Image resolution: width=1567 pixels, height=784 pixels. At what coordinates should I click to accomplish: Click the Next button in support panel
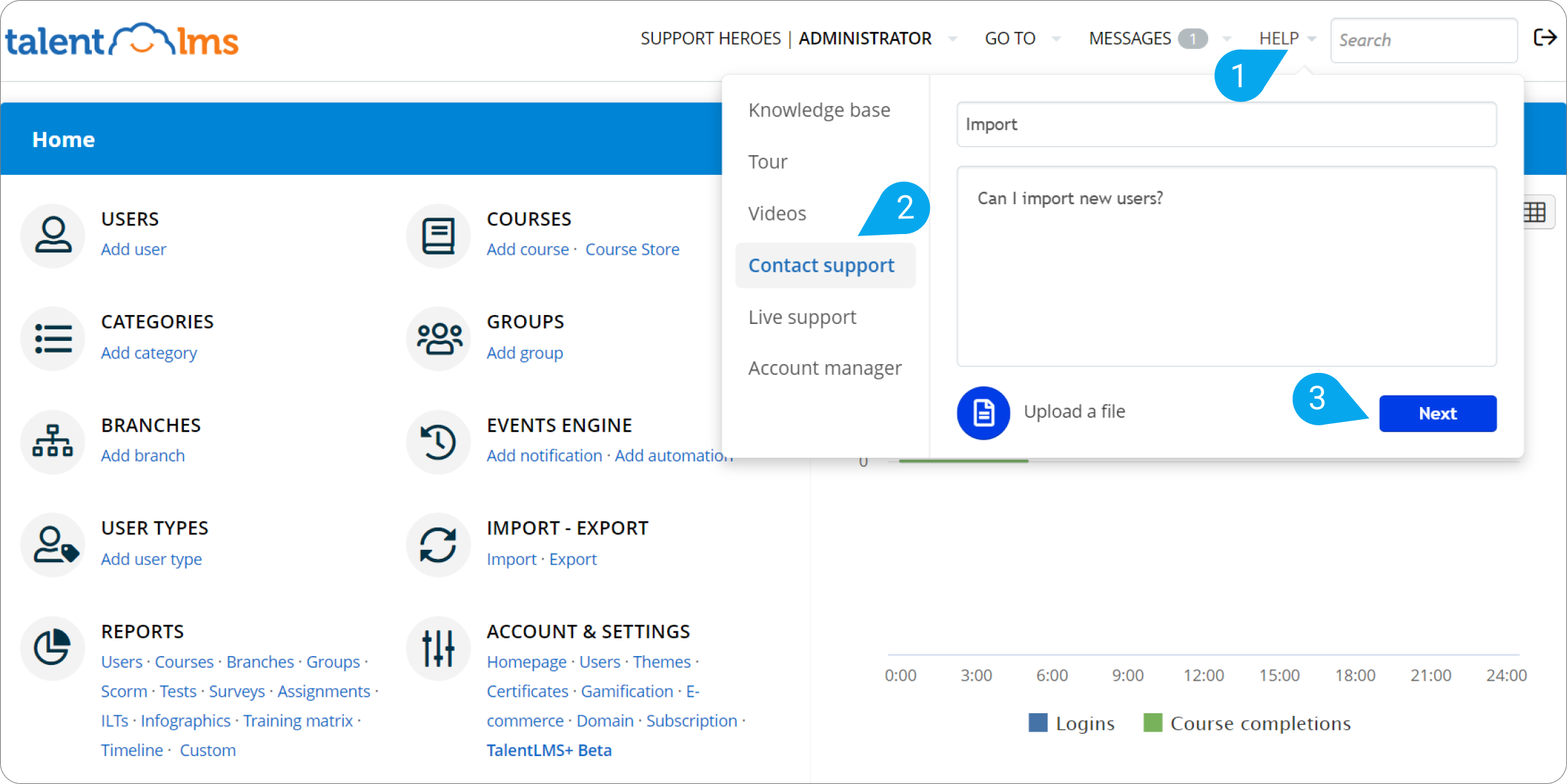click(1438, 413)
